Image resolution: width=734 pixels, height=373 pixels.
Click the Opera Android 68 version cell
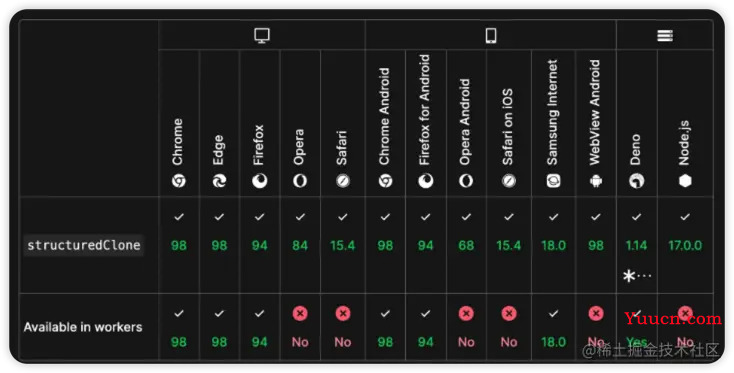pyautogui.click(x=466, y=245)
